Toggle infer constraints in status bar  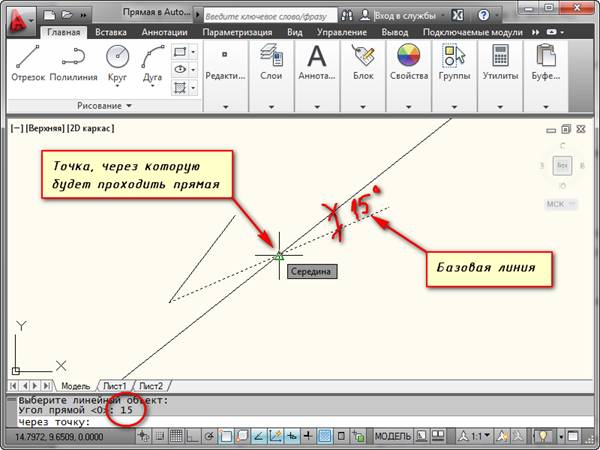pyautogui.click(x=144, y=436)
